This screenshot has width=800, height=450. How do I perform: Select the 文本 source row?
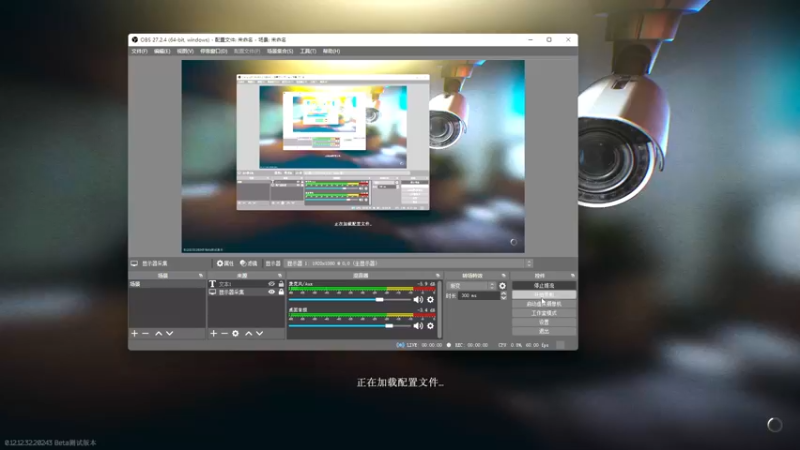(x=246, y=284)
